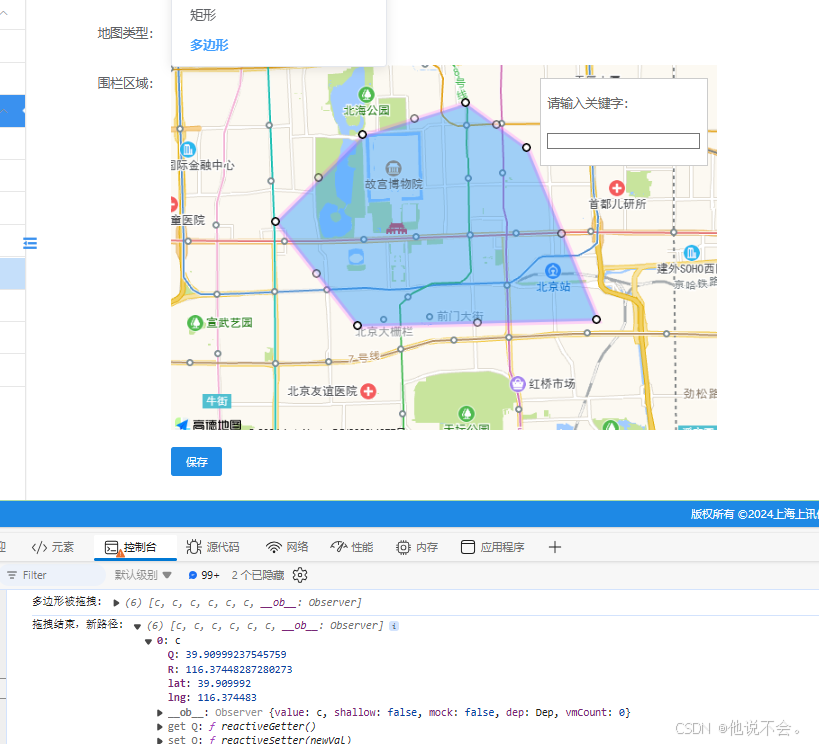The width and height of the screenshot is (819, 744).
Task: Click the 保存 save button
Action: click(x=196, y=461)
